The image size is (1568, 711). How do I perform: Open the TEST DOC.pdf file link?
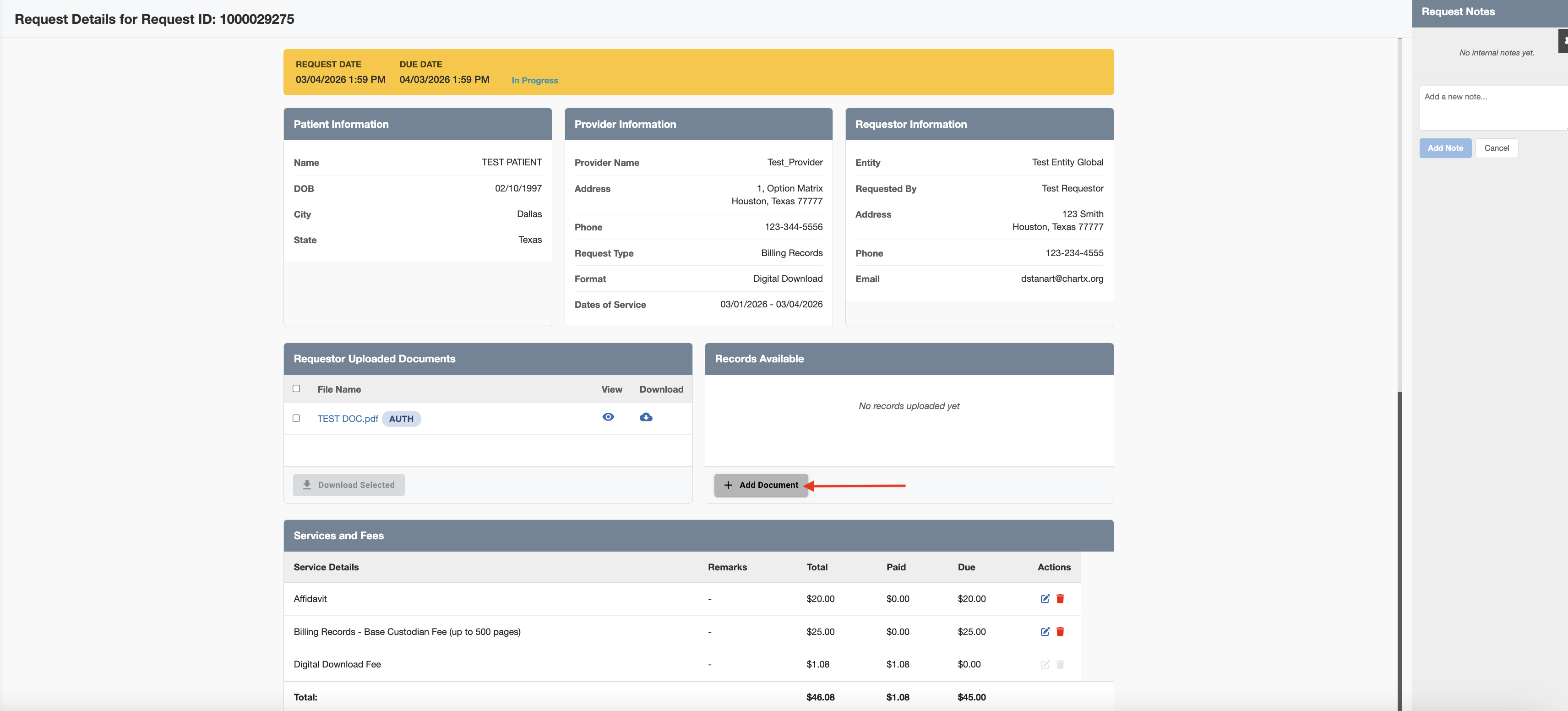348,419
